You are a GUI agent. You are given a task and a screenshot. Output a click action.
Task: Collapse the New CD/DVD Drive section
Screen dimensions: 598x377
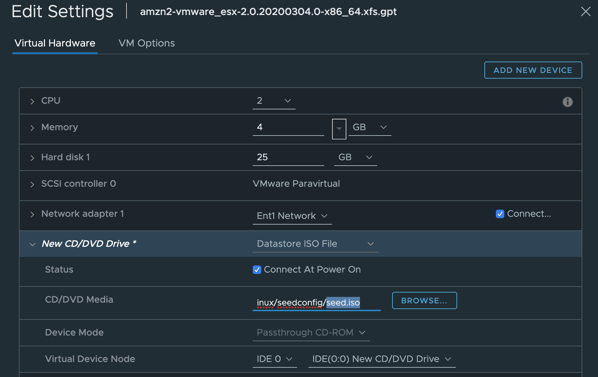[x=32, y=244]
